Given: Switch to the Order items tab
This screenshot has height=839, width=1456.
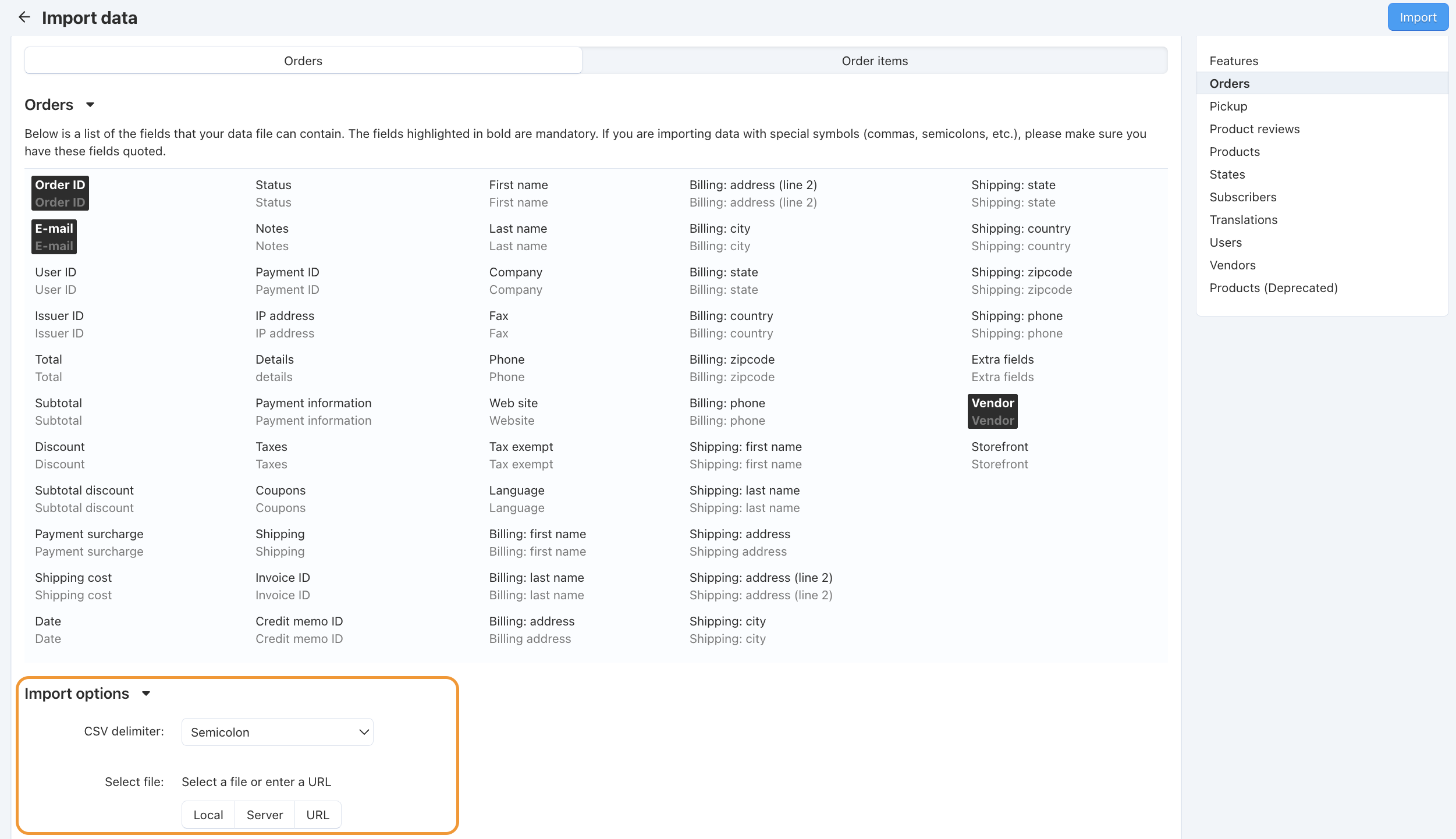Looking at the screenshot, I should (x=875, y=61).
